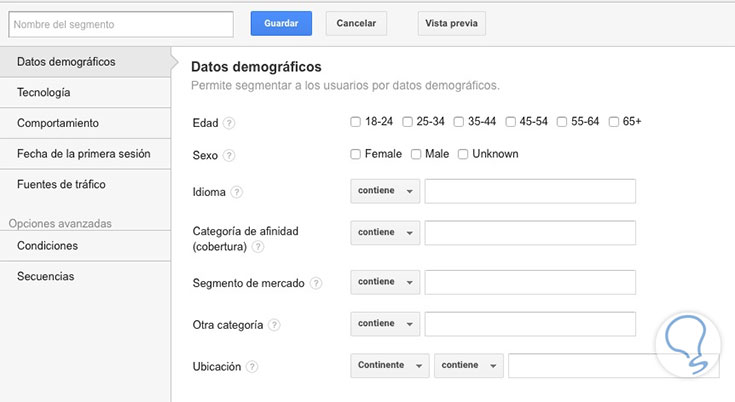Screen dimensions: 735x402
Task: Click the Guardar button
Action: [281, 23]
